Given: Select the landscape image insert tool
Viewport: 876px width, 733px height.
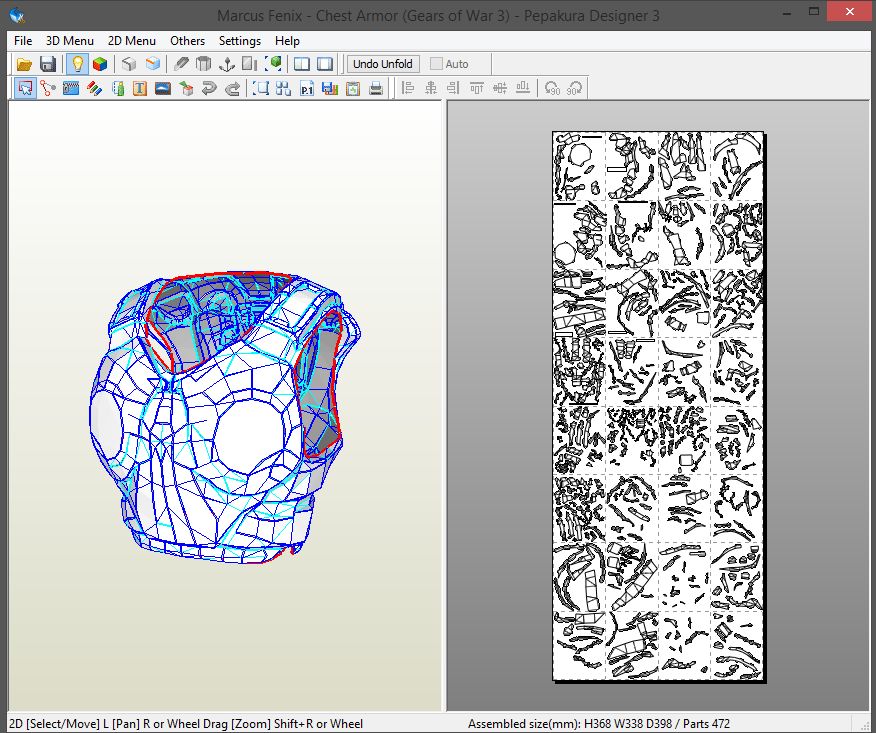Looking at the screenshot, I should point(163,88).
